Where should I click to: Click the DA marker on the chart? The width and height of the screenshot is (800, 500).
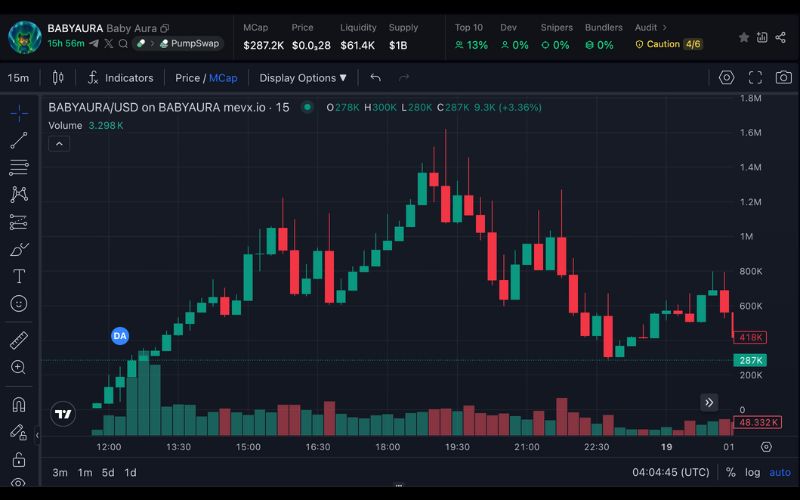pyautogui.click(x=120, y=336)
